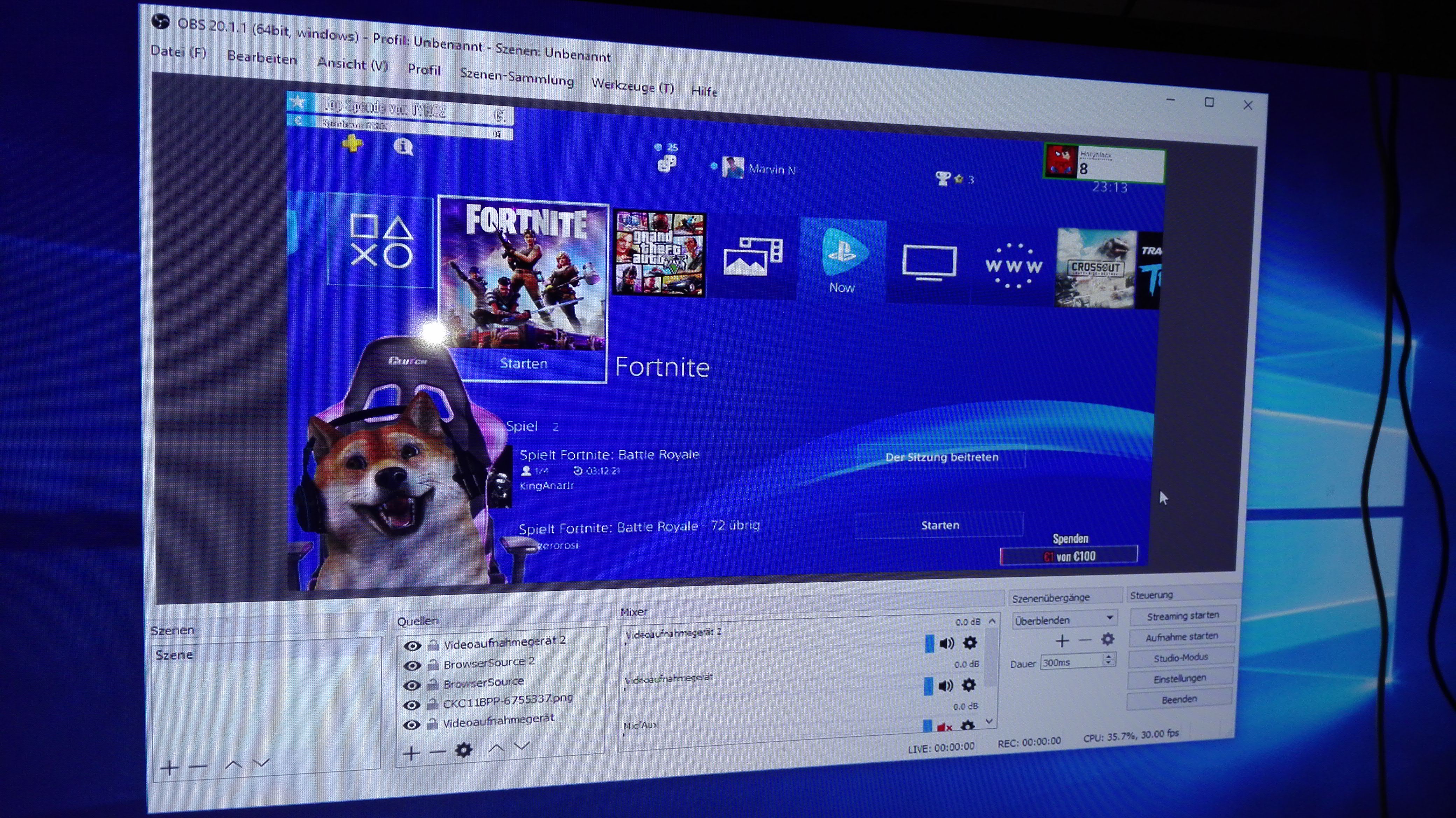The height and width of the screenshot is (818, 1456).
Task: Move selected source up in Quellen list
Action: [496, 748]
